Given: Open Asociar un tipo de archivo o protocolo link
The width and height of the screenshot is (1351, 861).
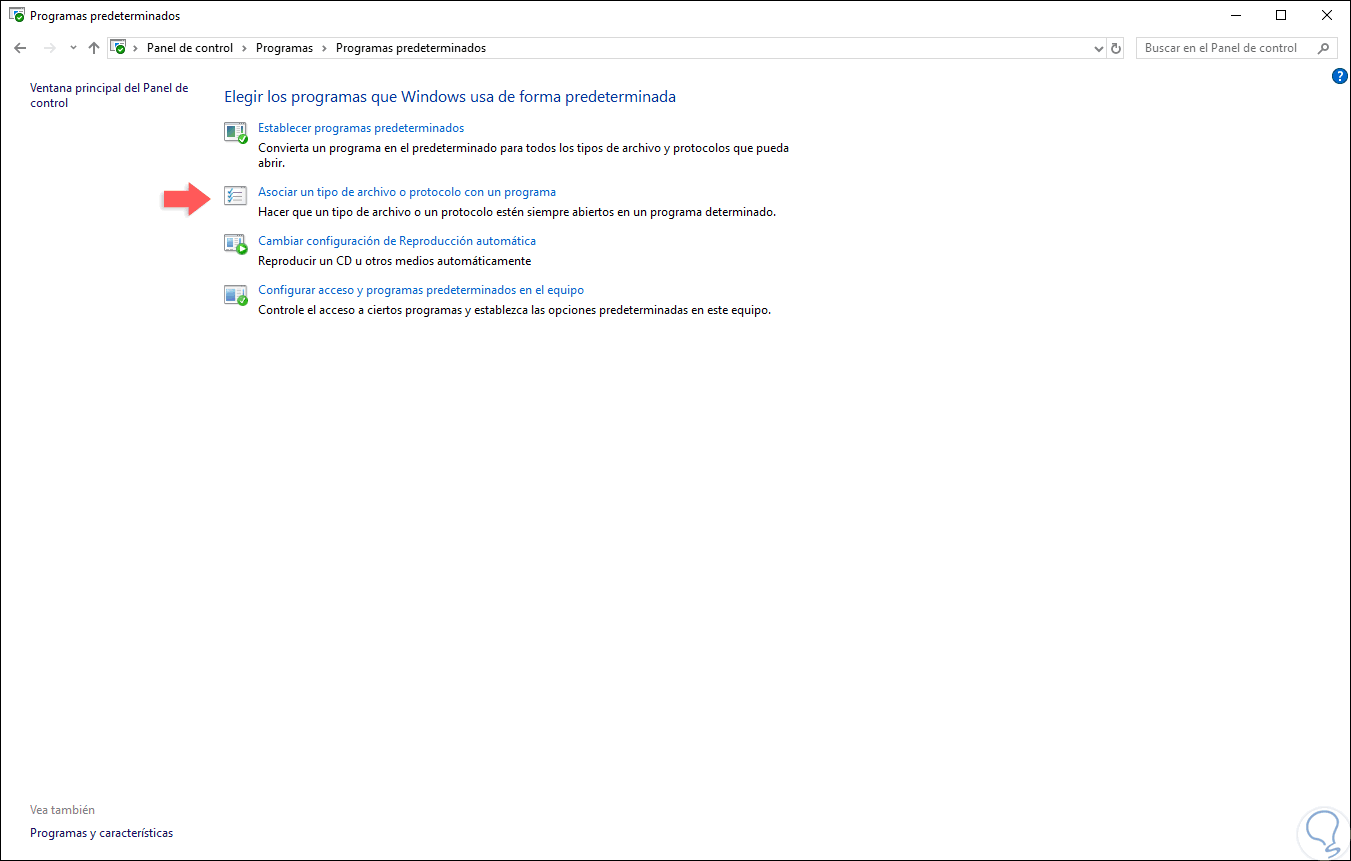Looking at the screenshot, I should [x=407, y=192].
